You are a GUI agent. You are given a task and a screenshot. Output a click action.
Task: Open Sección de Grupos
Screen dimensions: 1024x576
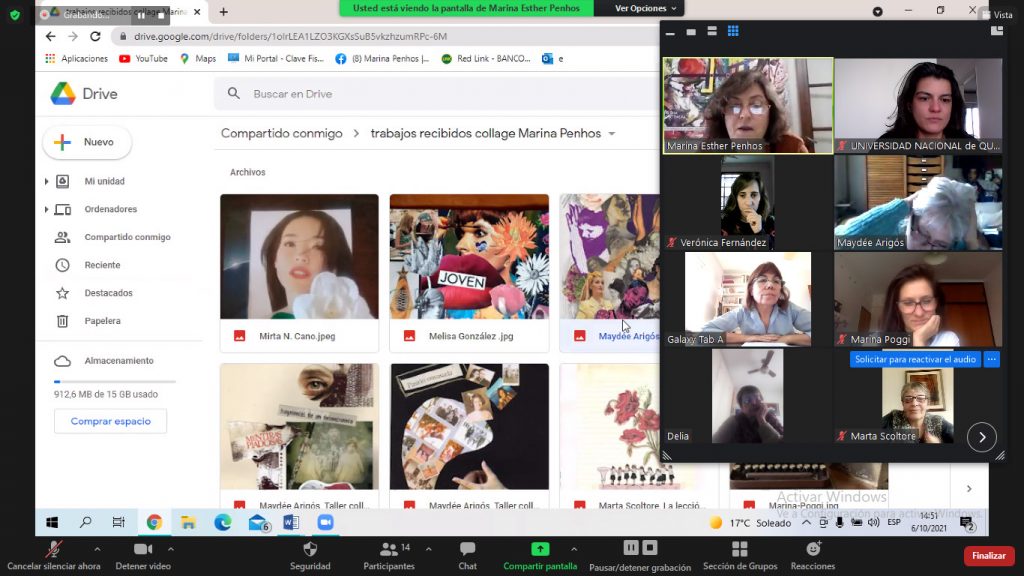tap(739, 550)
